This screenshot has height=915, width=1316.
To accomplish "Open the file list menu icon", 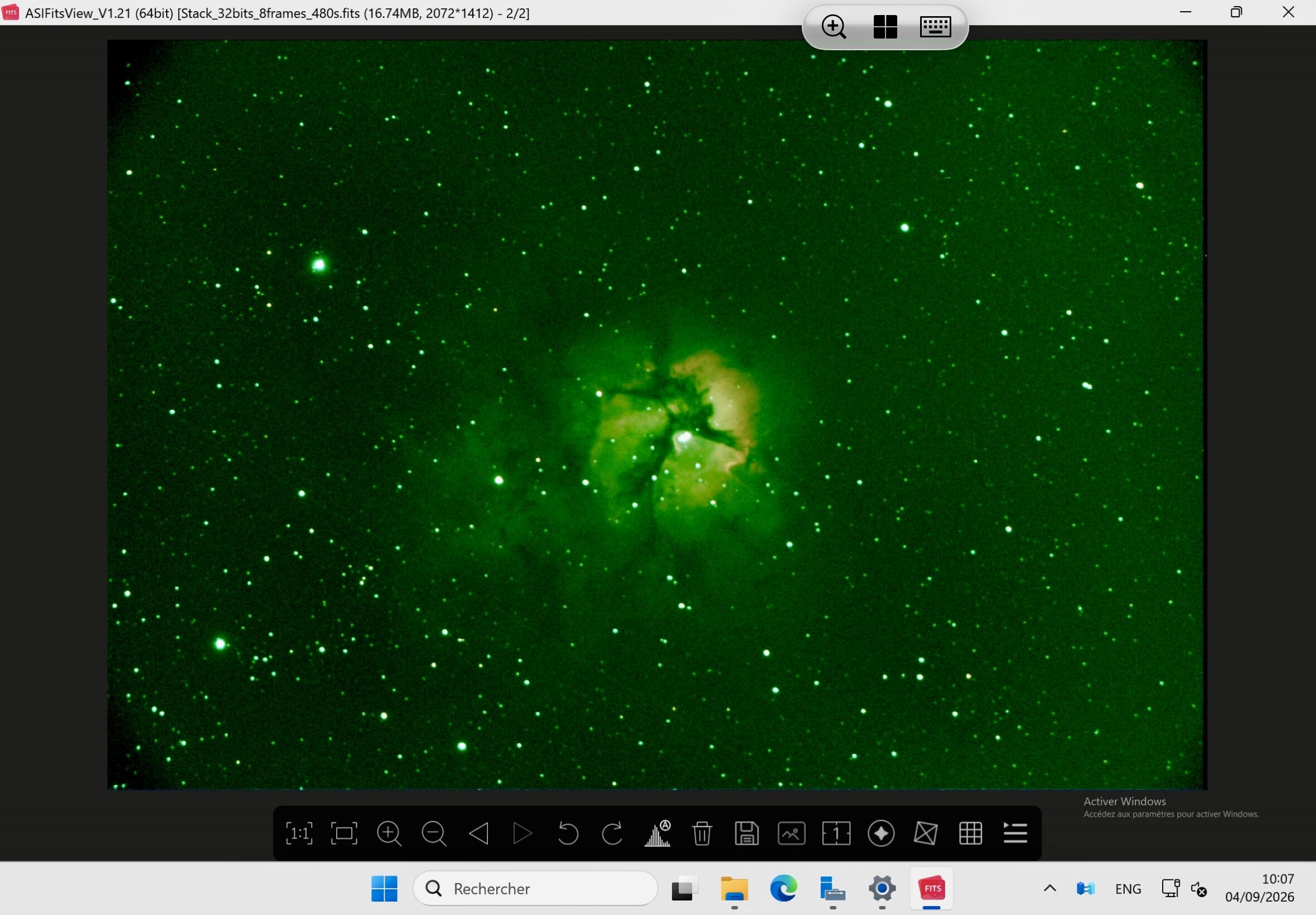I will (1015, 833).
